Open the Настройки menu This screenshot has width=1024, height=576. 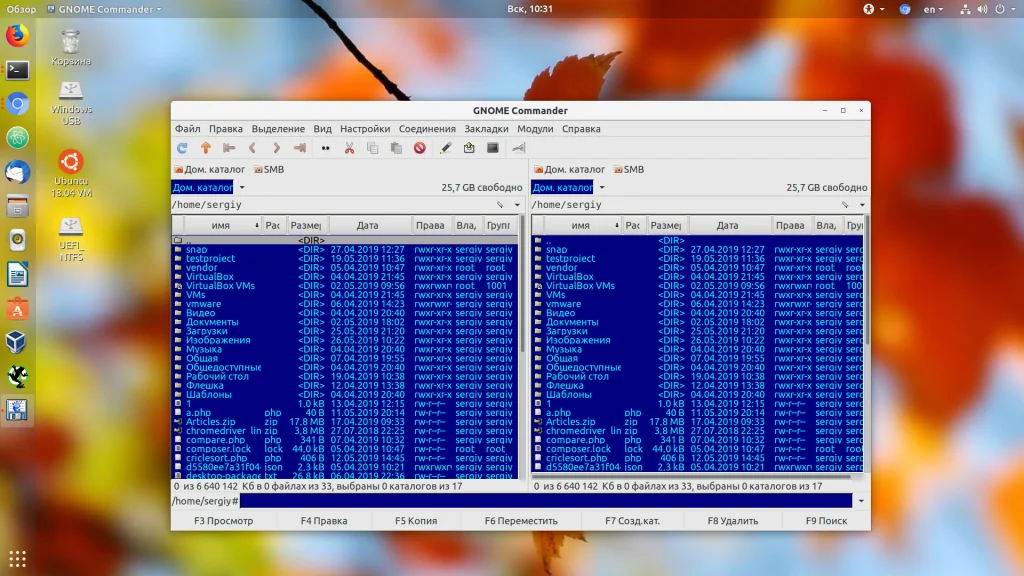pos(365,129)
